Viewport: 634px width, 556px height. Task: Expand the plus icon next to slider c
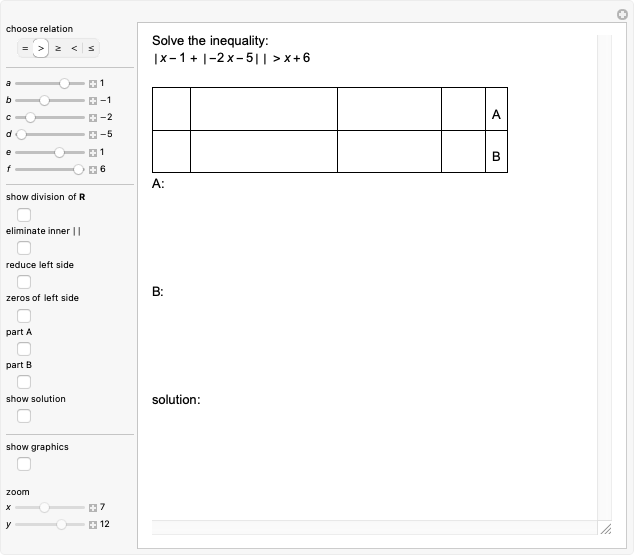(x=92, y=117)
